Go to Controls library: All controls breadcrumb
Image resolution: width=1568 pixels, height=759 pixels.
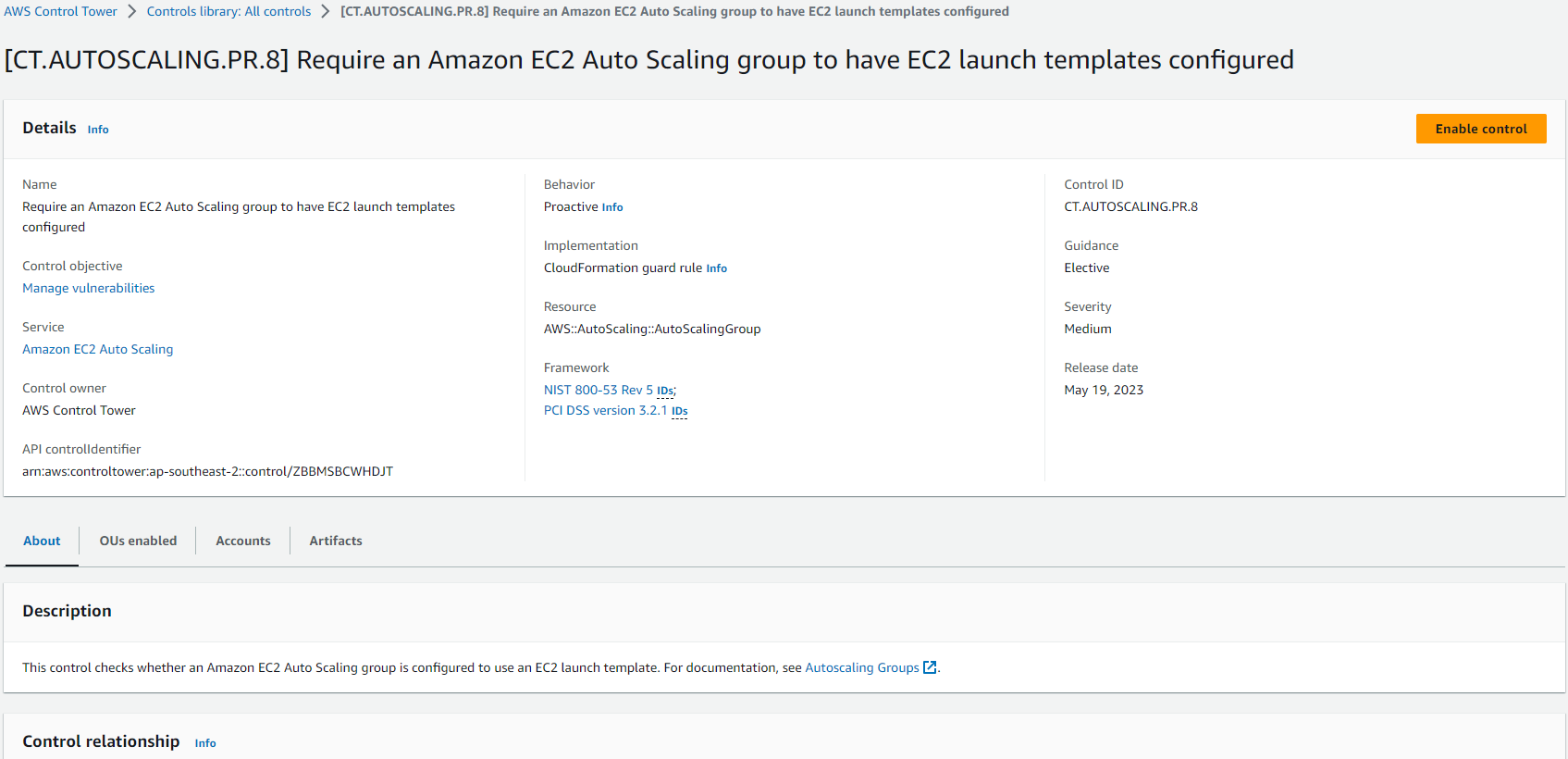point(228,11)
